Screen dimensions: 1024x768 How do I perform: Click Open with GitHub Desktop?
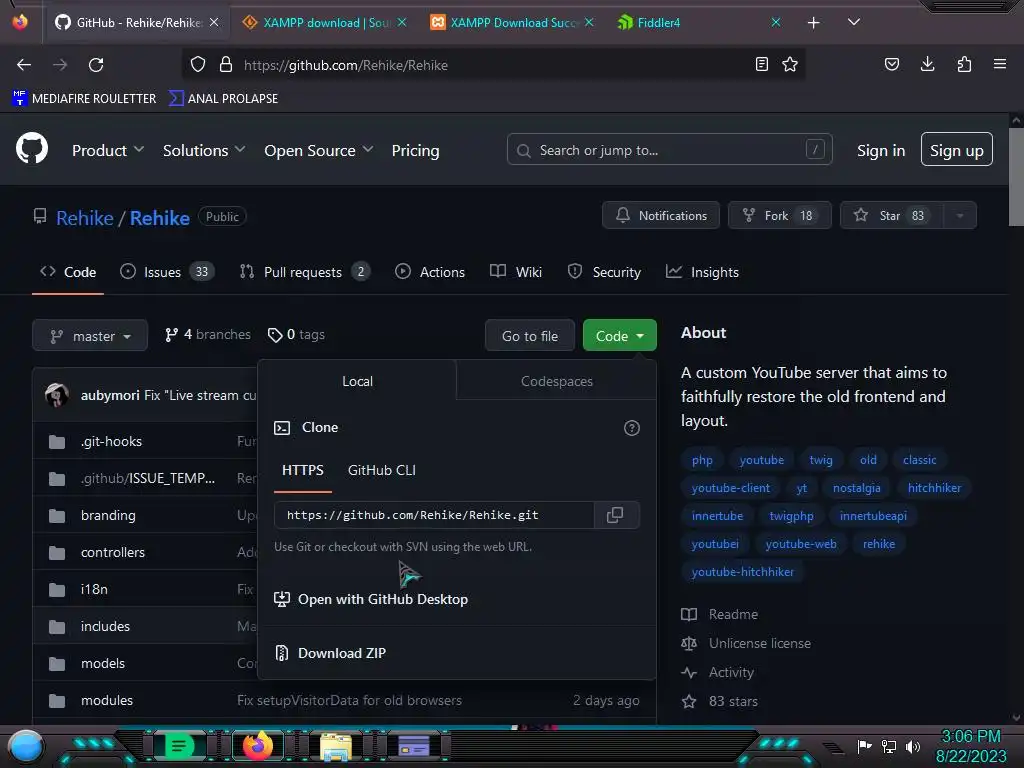[x=371, y=600]
